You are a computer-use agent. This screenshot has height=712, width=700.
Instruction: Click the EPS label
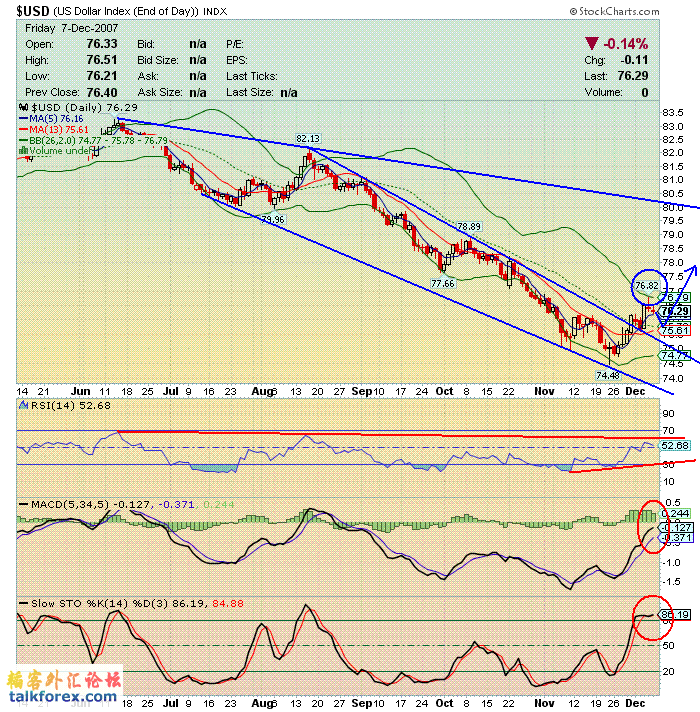237,60
